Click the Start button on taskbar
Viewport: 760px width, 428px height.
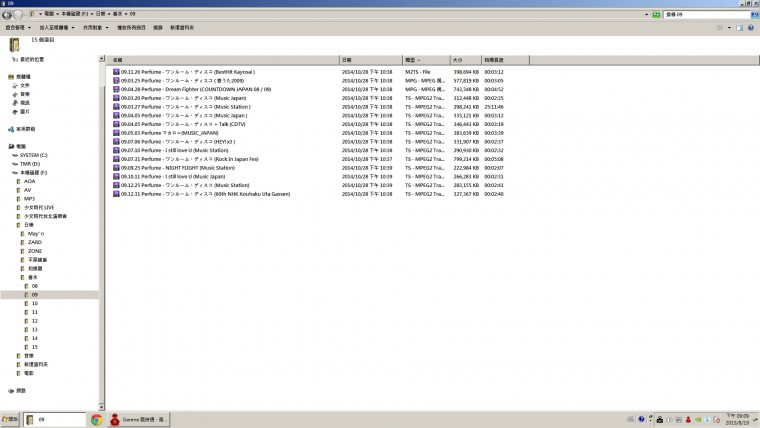(10, 420)
